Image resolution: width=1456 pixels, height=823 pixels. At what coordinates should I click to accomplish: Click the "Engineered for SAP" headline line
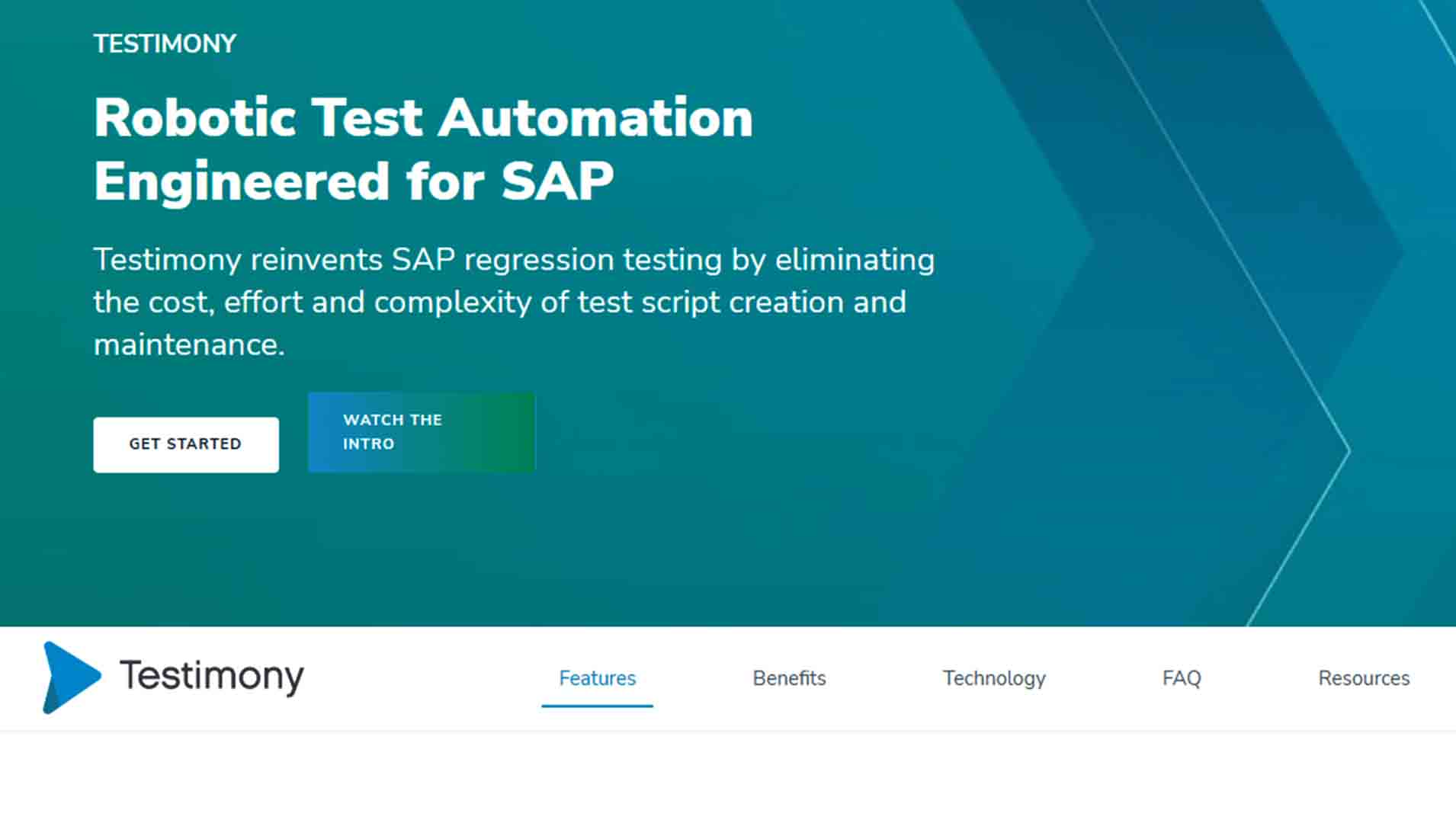point(354,181)
